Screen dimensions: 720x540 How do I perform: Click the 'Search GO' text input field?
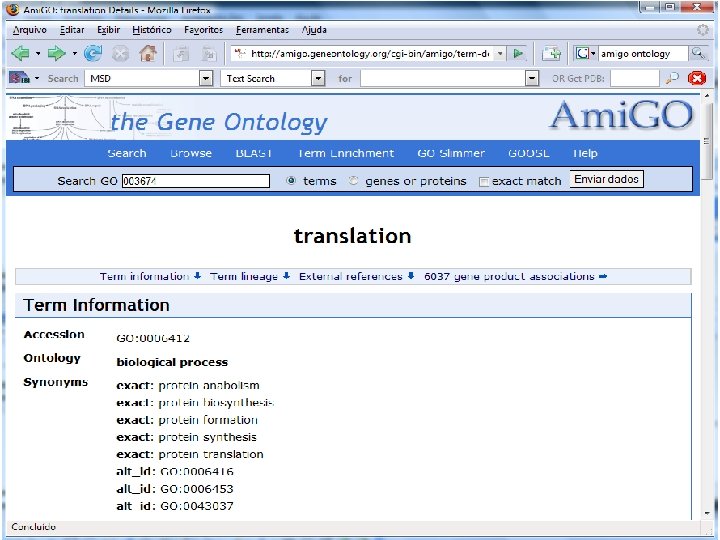point(196,181)
